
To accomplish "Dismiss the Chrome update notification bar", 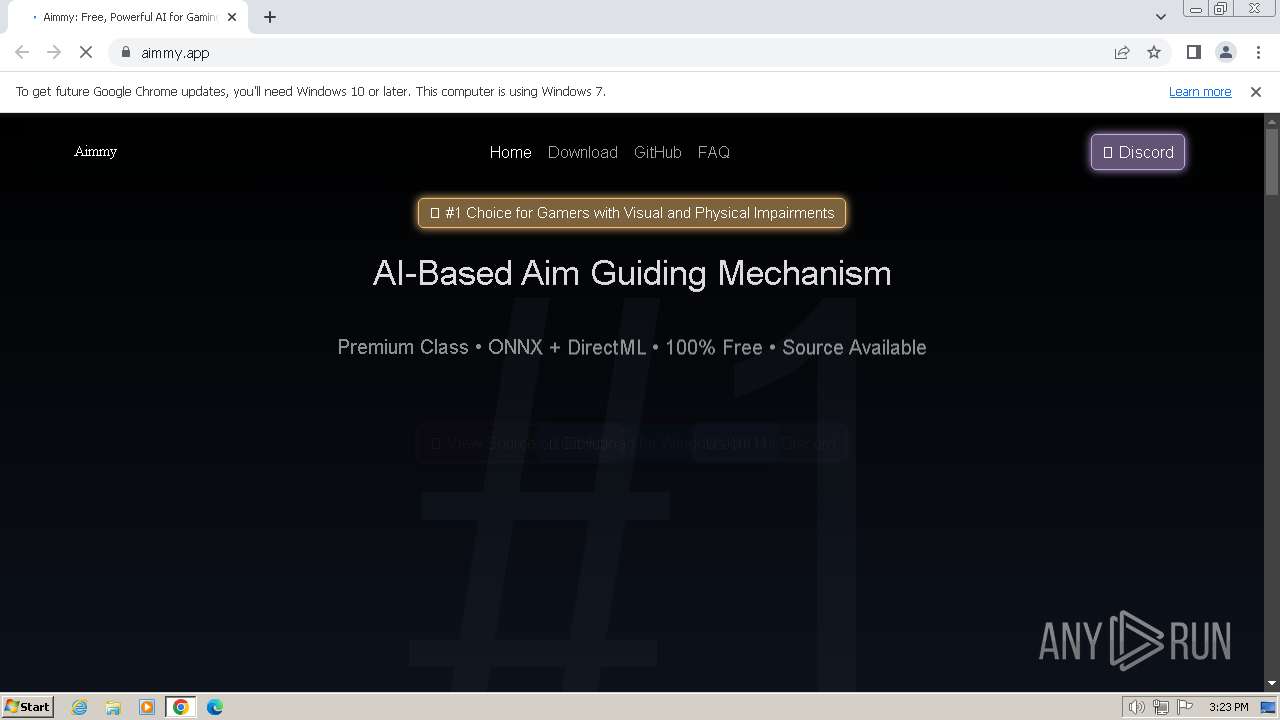I will pos(1256,91).
